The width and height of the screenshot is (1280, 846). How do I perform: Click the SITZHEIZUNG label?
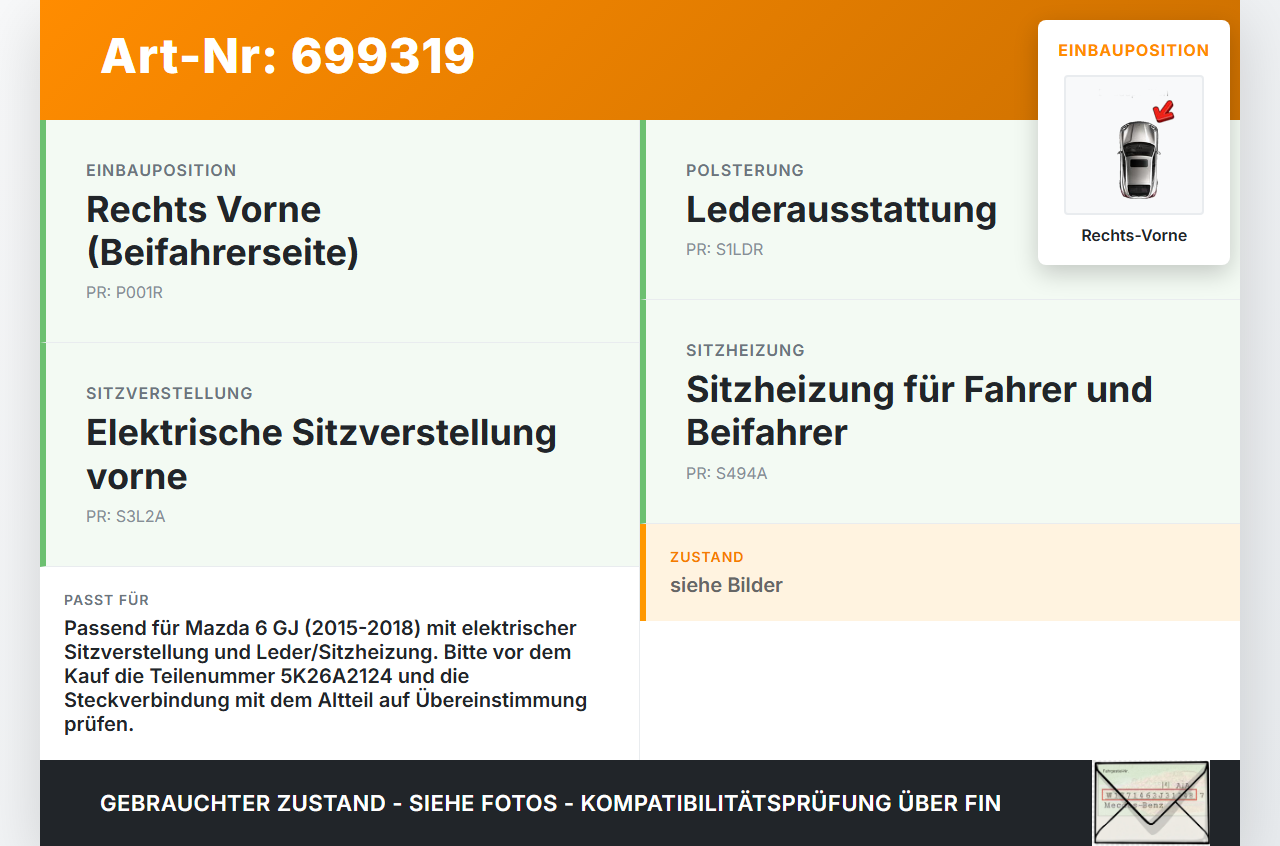(745, 350)
